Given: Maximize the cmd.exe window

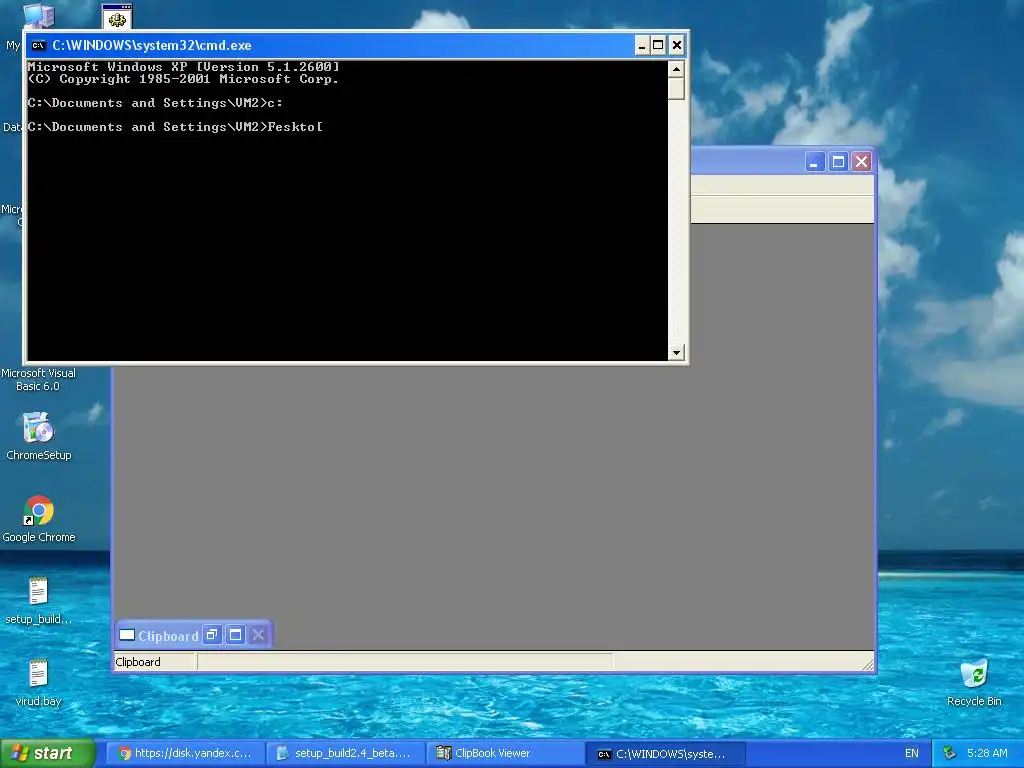Looking at the screenshot, I should (x=658, y=45).
